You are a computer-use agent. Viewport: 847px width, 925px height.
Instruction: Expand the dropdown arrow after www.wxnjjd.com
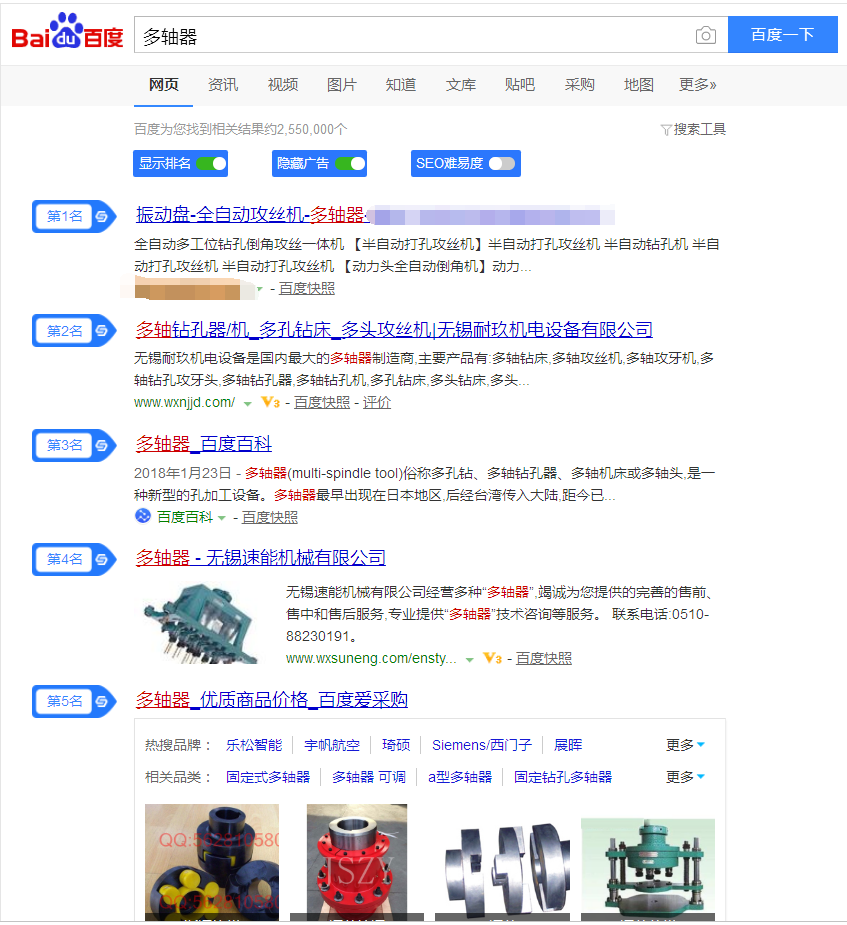(x=248, y=404)
